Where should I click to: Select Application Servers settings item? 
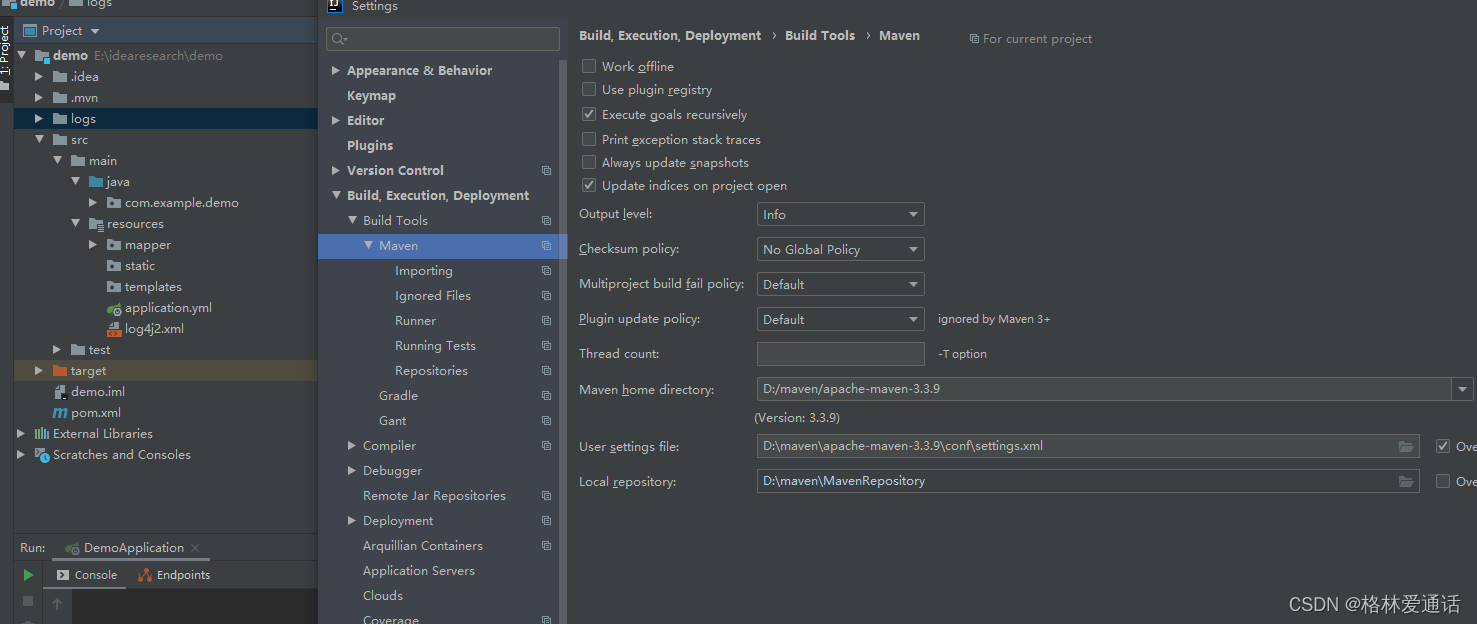point(418,571)
